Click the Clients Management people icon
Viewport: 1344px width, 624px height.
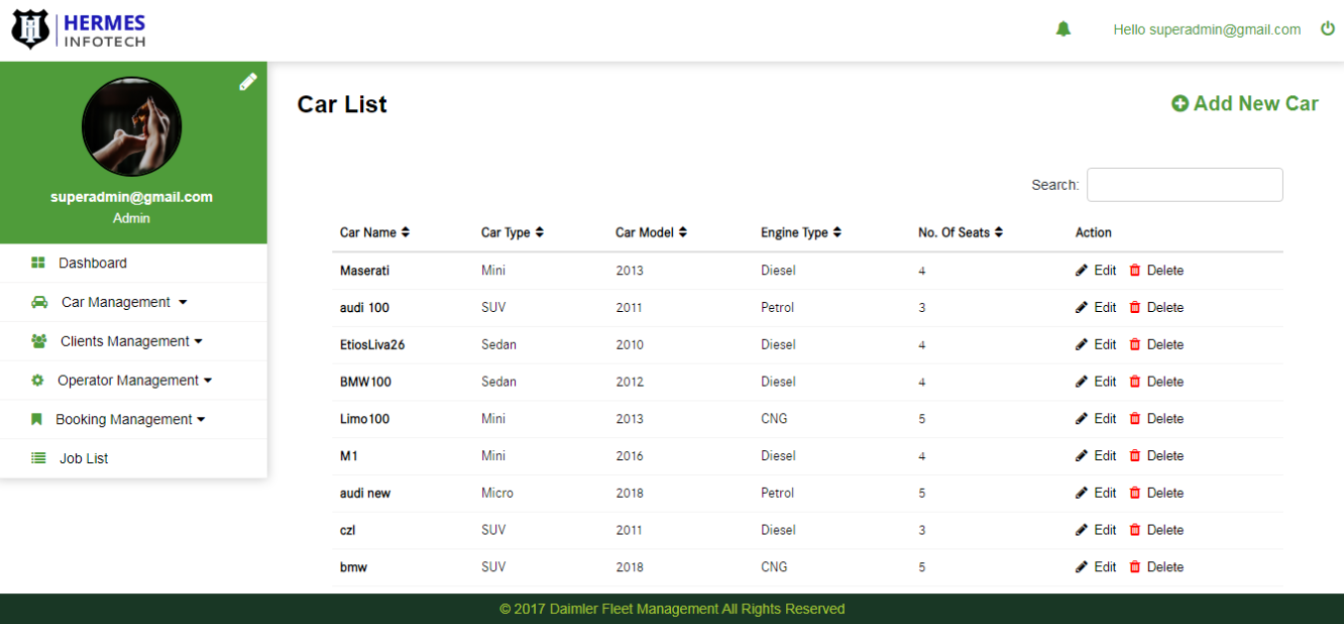pos(39,341)
